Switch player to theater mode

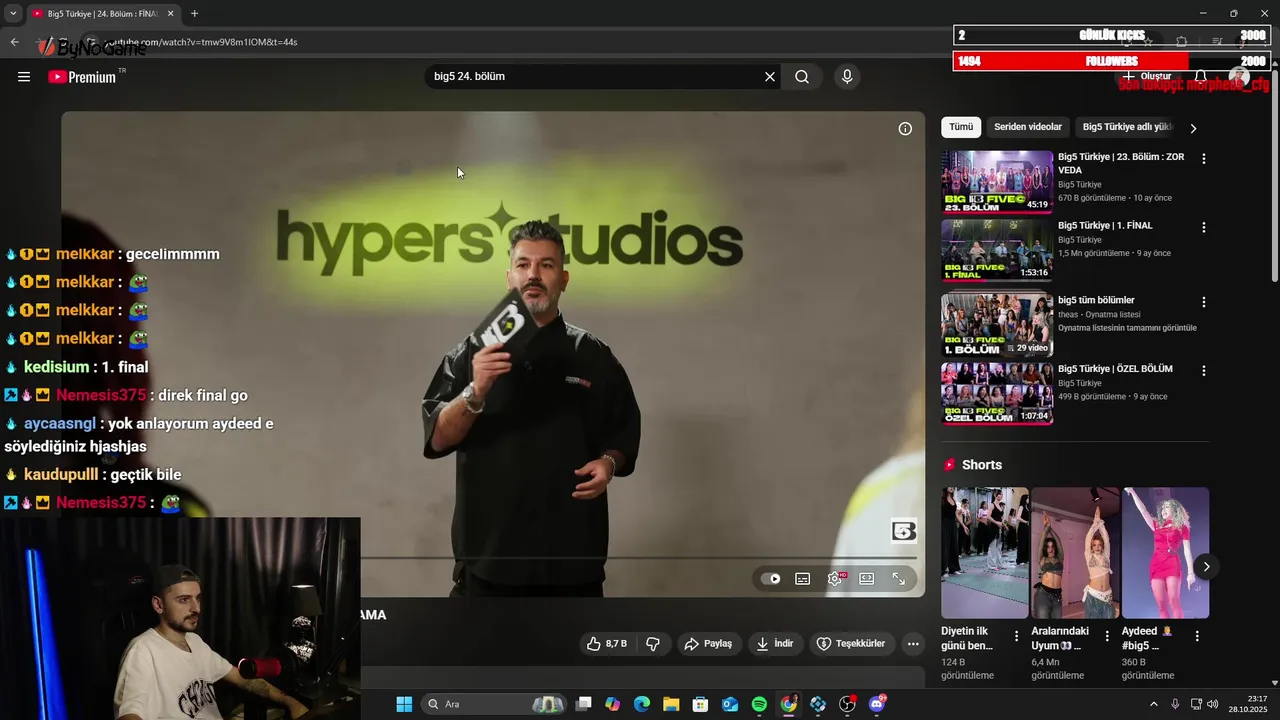click(867, 579)
